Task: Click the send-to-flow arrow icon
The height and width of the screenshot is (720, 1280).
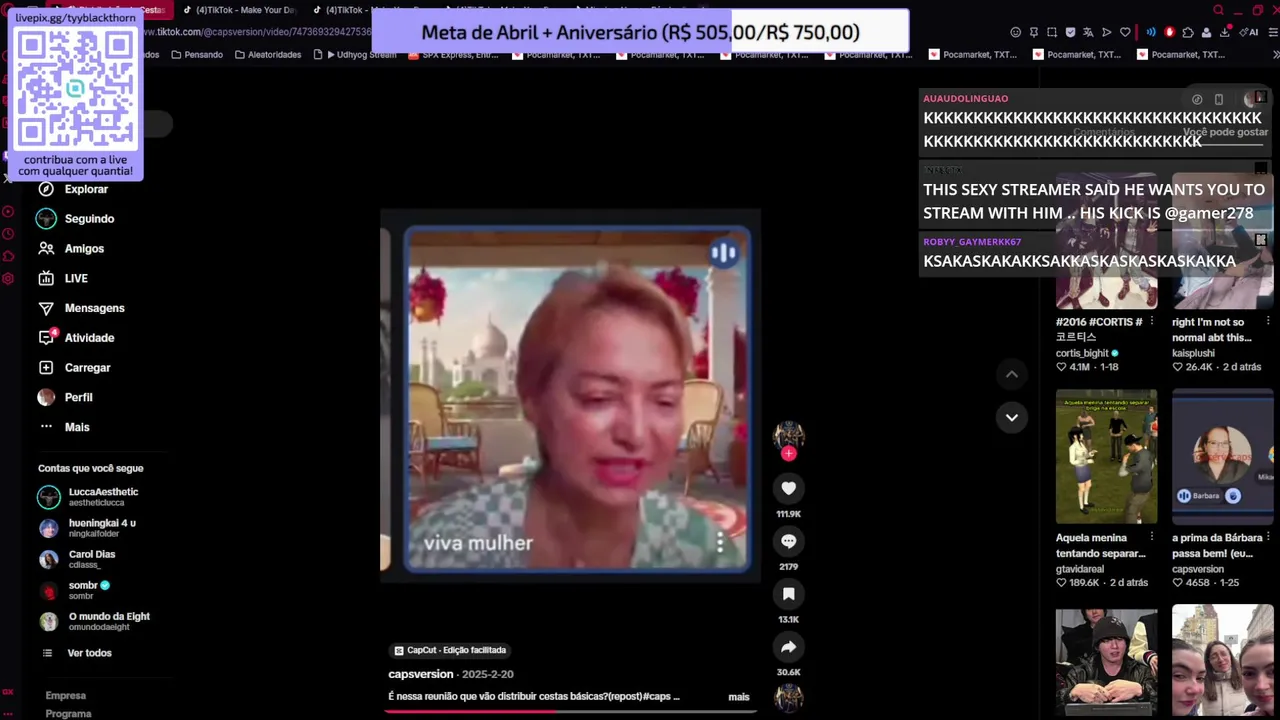Action: pos(1106,32)
